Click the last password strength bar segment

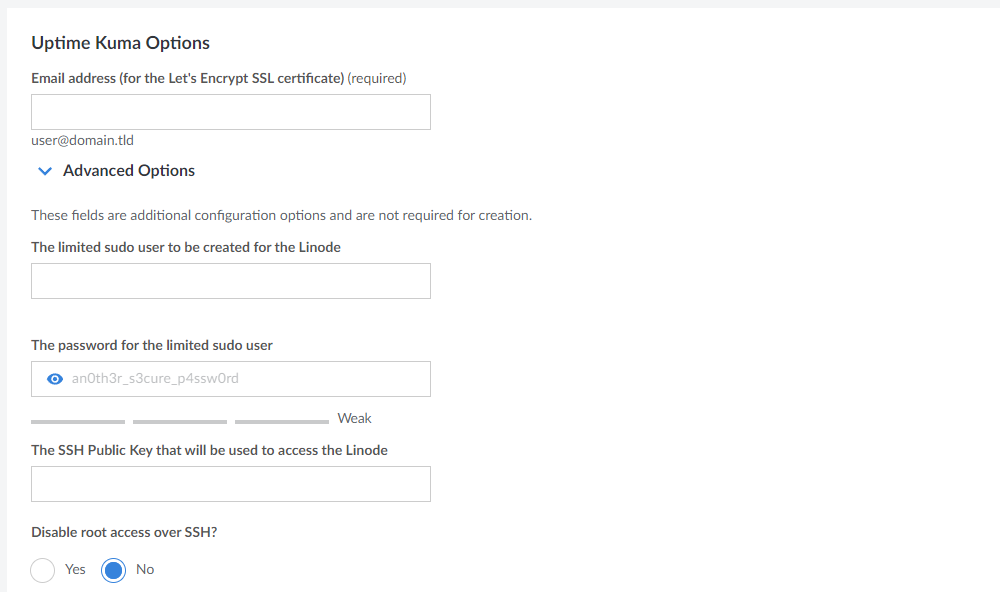coord(282,422)
